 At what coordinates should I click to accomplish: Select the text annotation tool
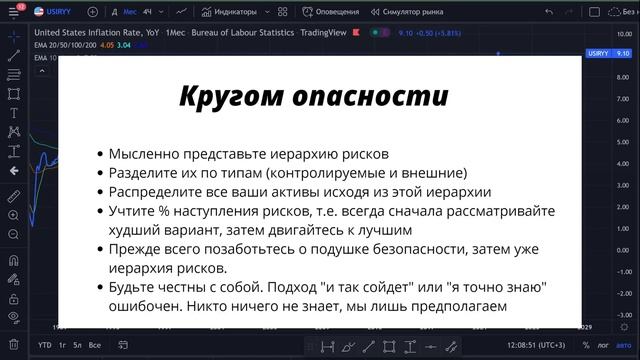pos(14,113)
